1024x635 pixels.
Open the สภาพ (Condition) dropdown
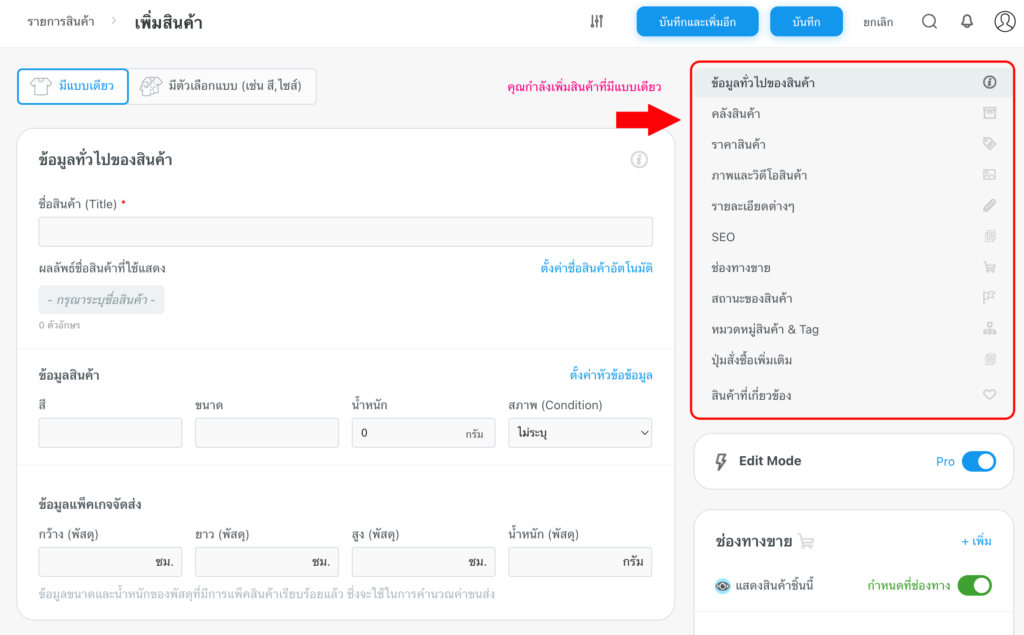click(x=580, y=433)
